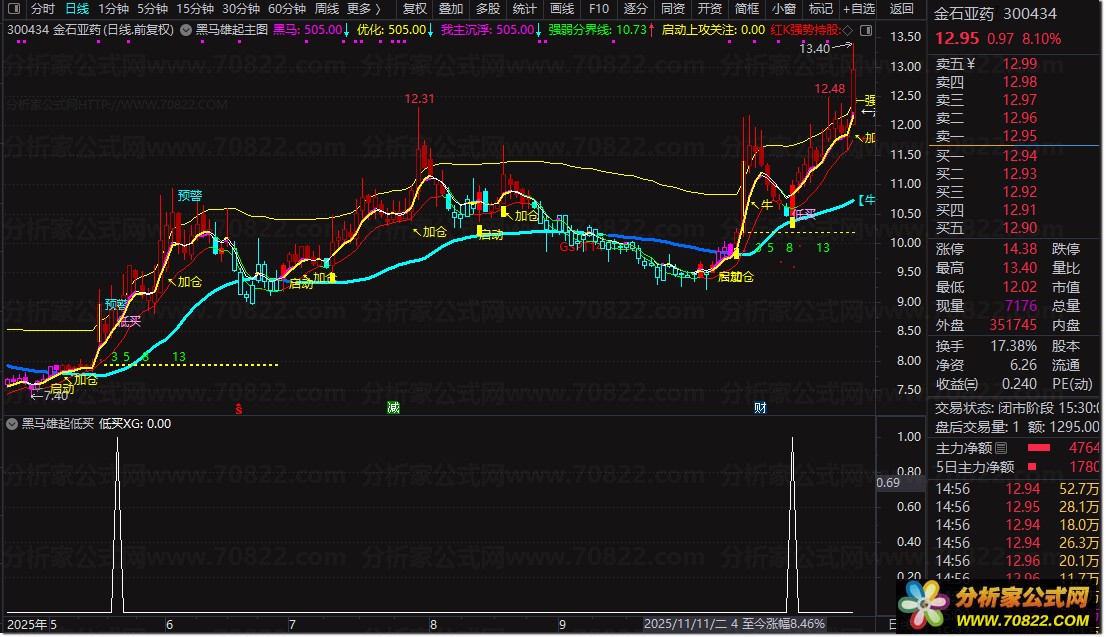Expand the 更多 periods menu
Screen dimensions: 1106x637
[x=363, y=9]
